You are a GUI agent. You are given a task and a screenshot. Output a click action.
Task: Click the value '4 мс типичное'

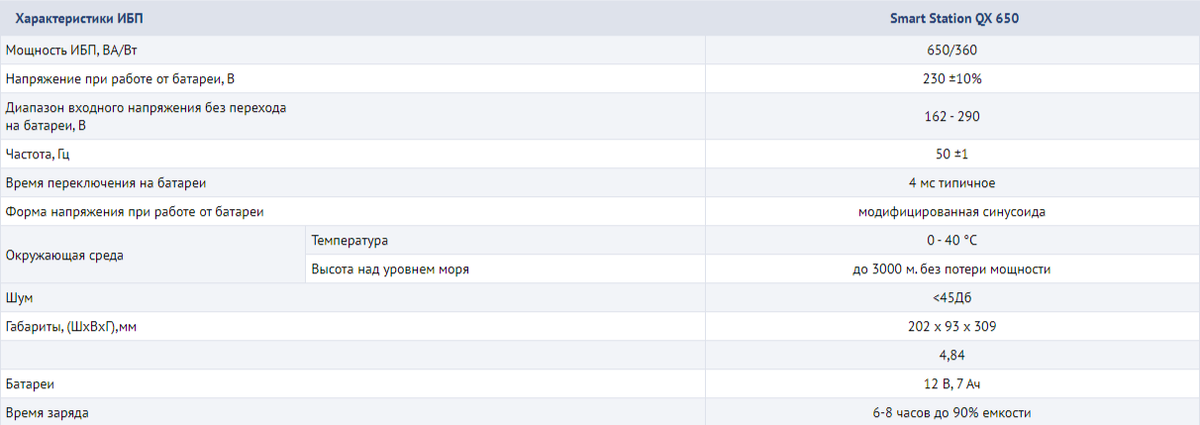(952, 183)
